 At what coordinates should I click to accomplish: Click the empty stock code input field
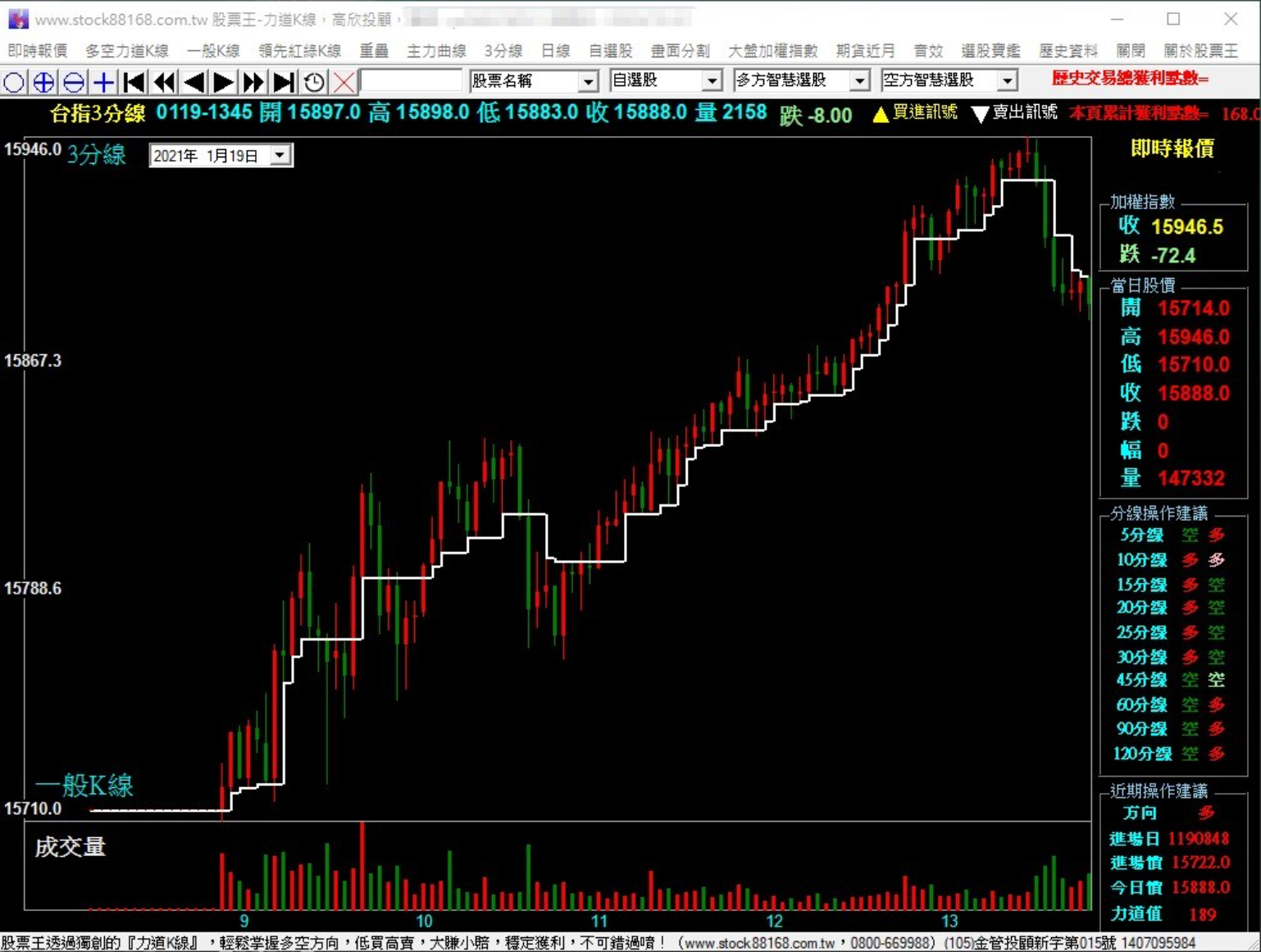click(x=412, y=81)
